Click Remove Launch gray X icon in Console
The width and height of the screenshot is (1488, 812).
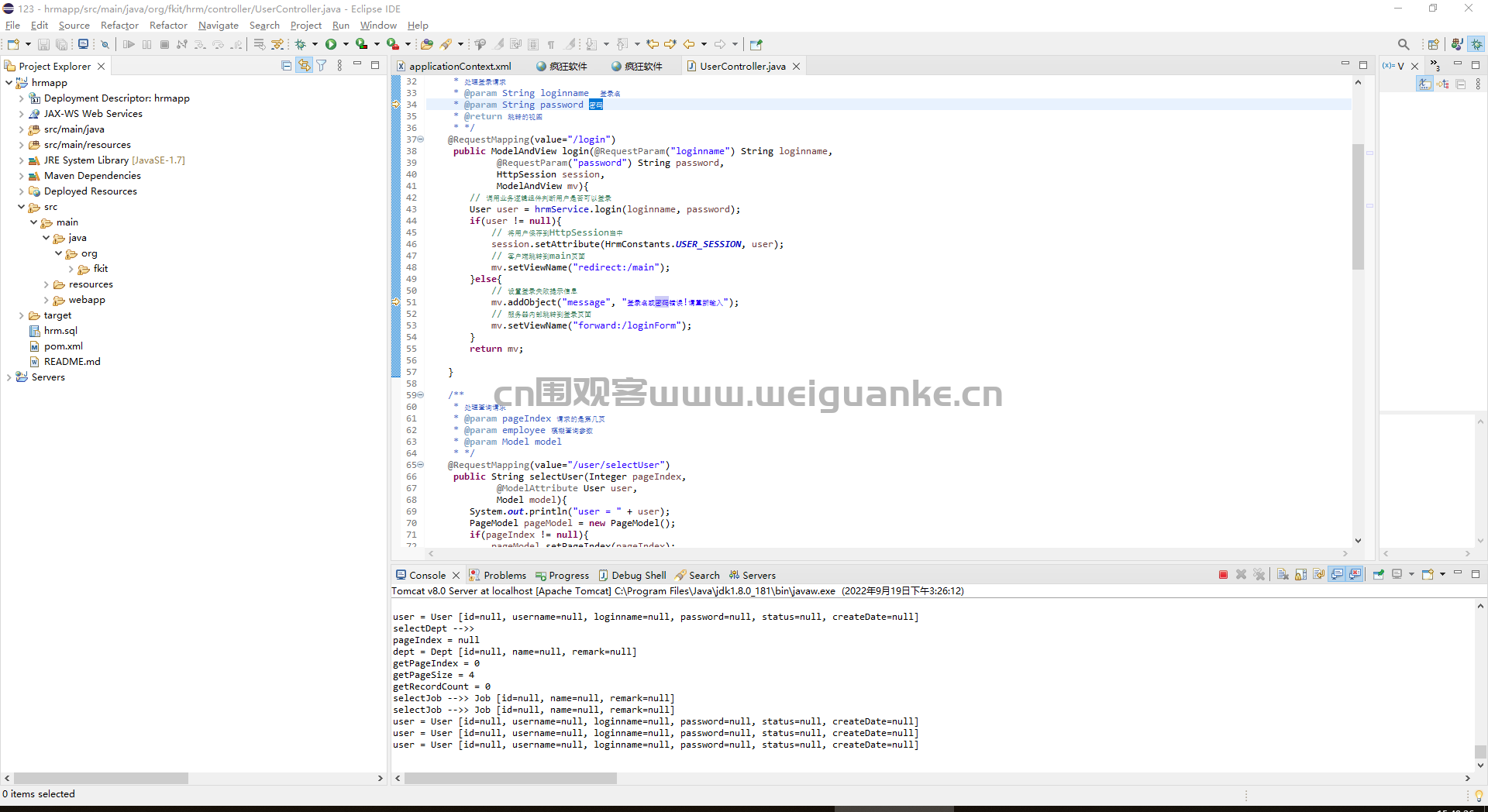(1241, 575)
